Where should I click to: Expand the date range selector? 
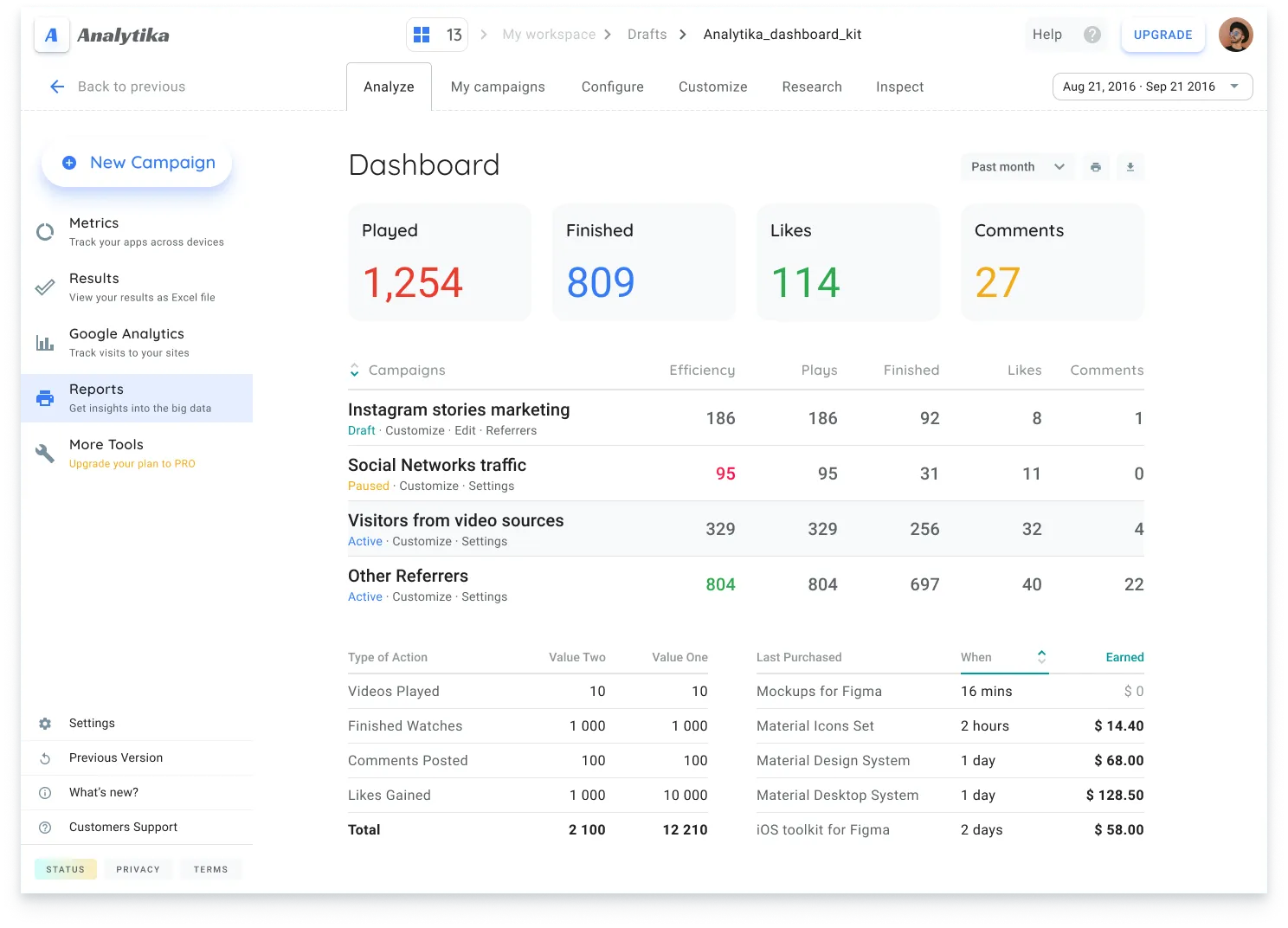coord(1152,87)
